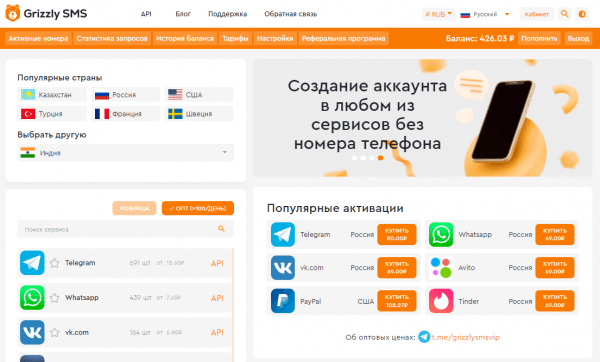The image size is (600, 362).
Task: Toggle the dark theme icon in header
Action: click(582, 14)
